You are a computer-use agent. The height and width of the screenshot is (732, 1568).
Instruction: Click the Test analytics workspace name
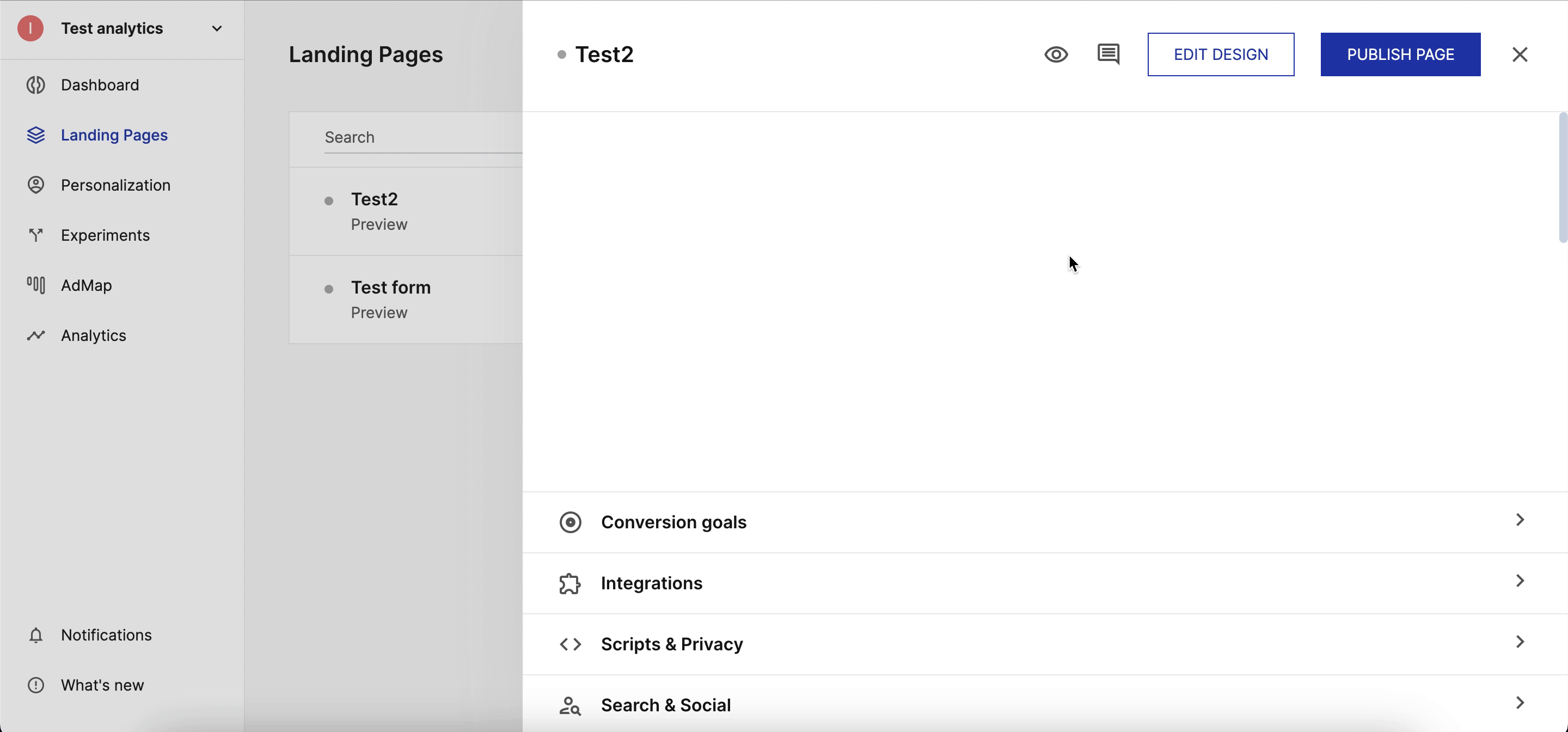coord(112,29)
